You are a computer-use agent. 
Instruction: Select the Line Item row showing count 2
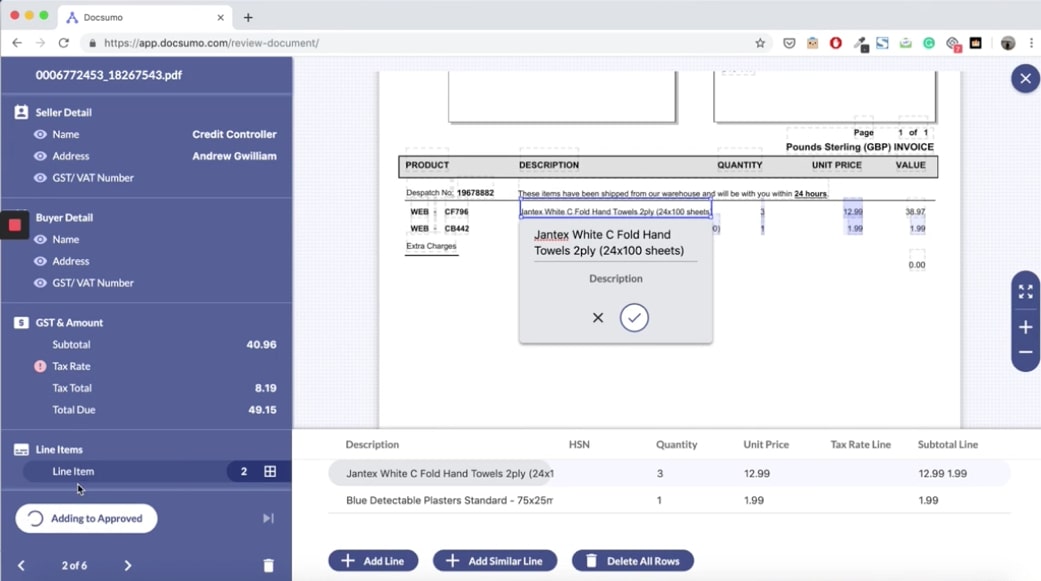pyautogui.click(x=140, y=471)
